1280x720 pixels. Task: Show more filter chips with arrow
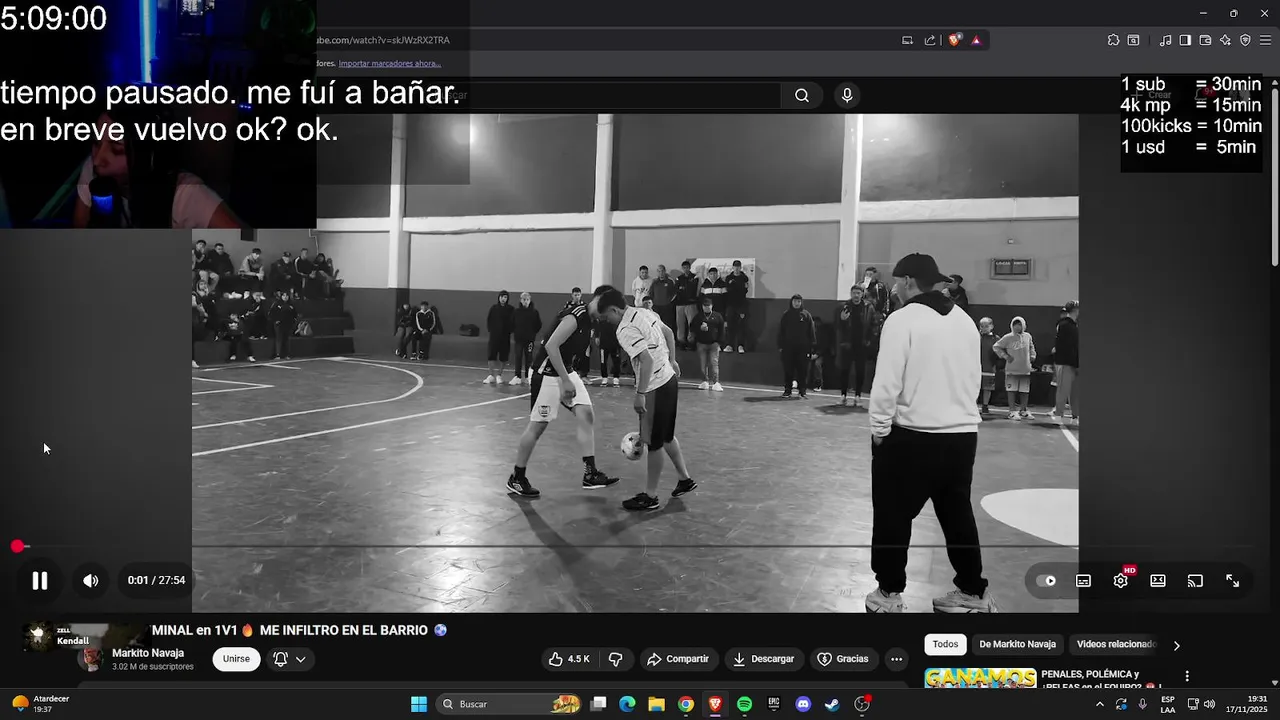coord(1176,646)
